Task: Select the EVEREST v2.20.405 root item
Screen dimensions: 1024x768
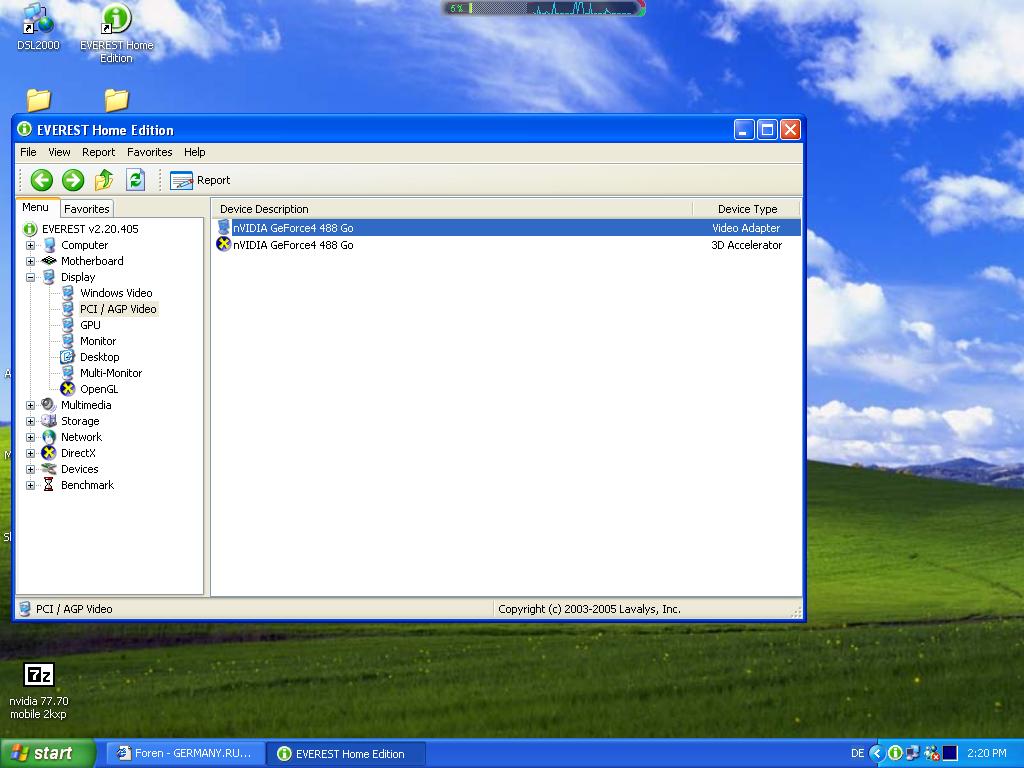Action: click(x=90, y=229)
